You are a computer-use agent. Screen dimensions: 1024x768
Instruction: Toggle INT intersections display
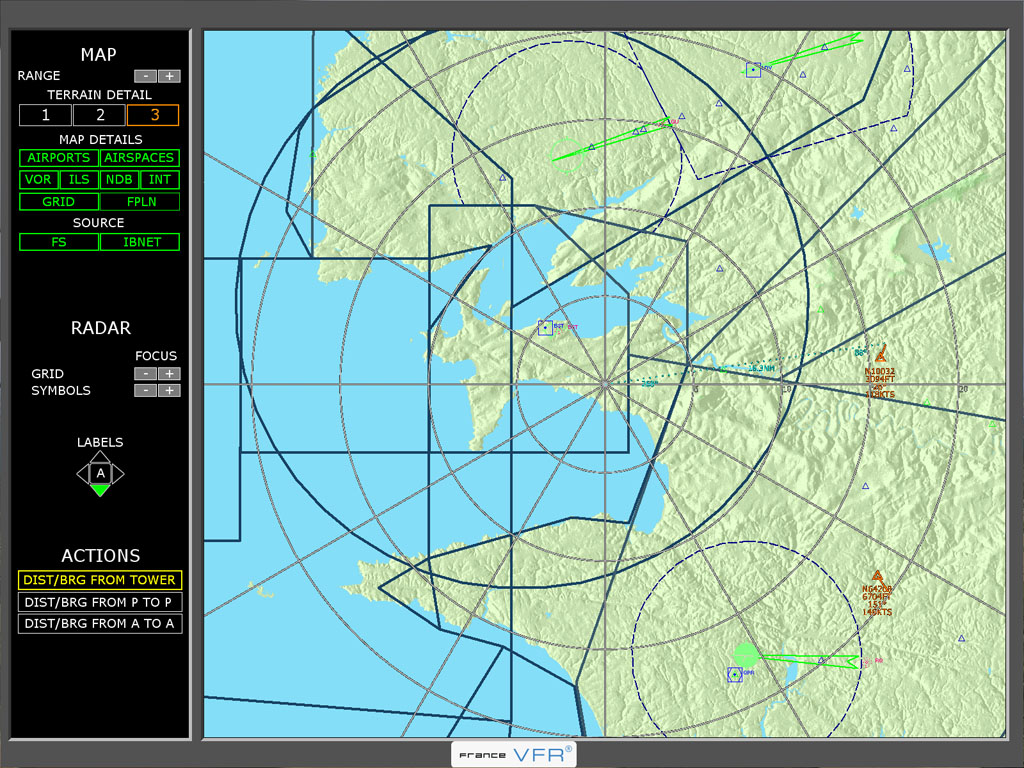point(160,180)
